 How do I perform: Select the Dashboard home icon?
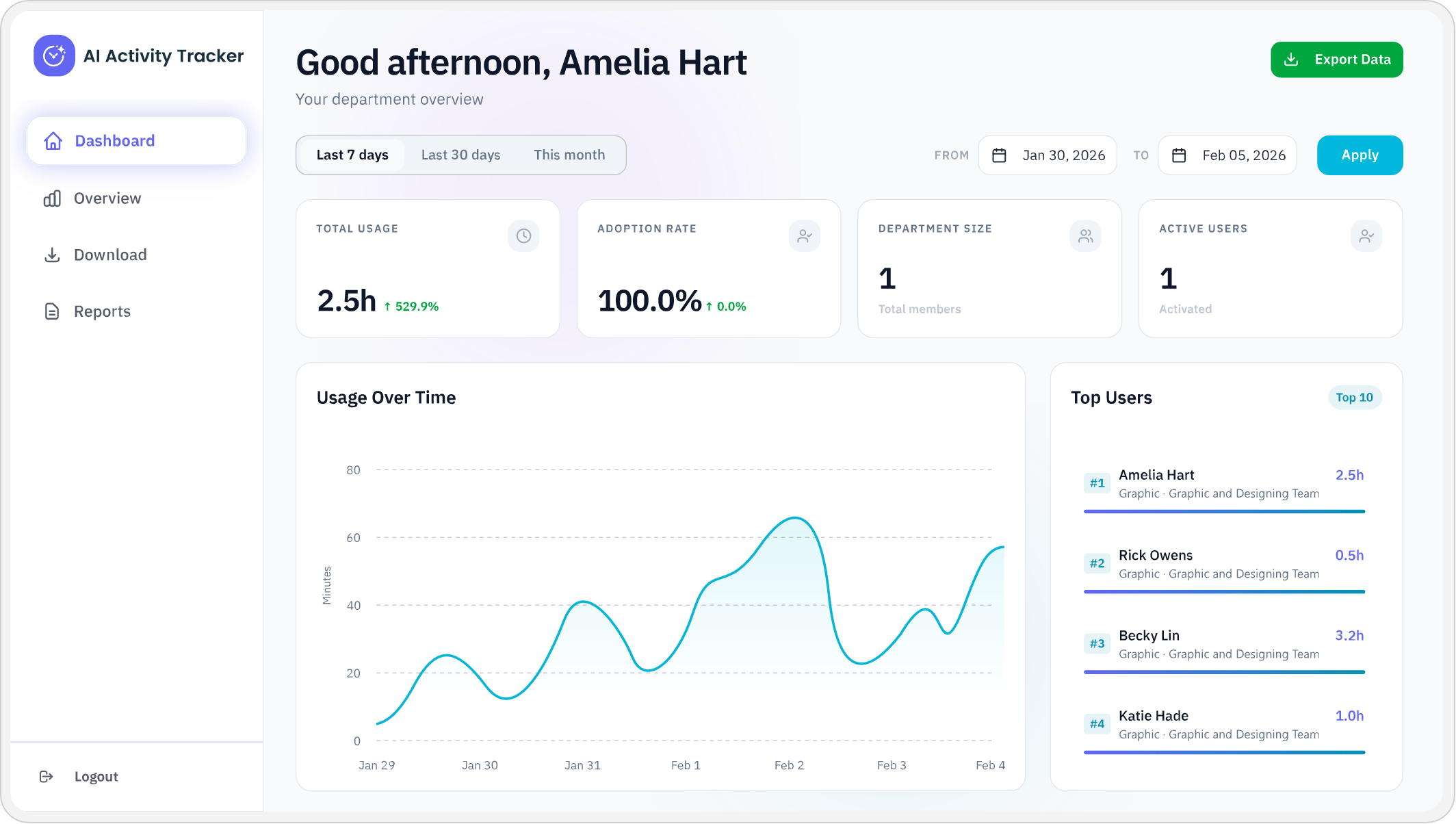[53, 140]
